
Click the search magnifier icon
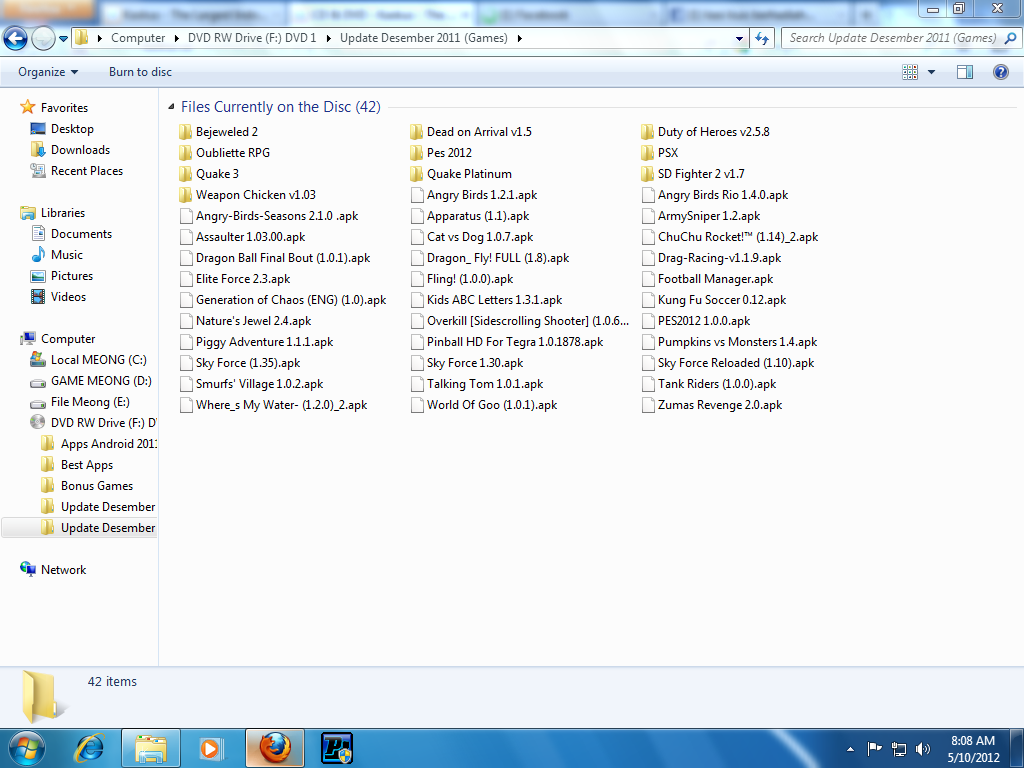[x=1010, y=38]
